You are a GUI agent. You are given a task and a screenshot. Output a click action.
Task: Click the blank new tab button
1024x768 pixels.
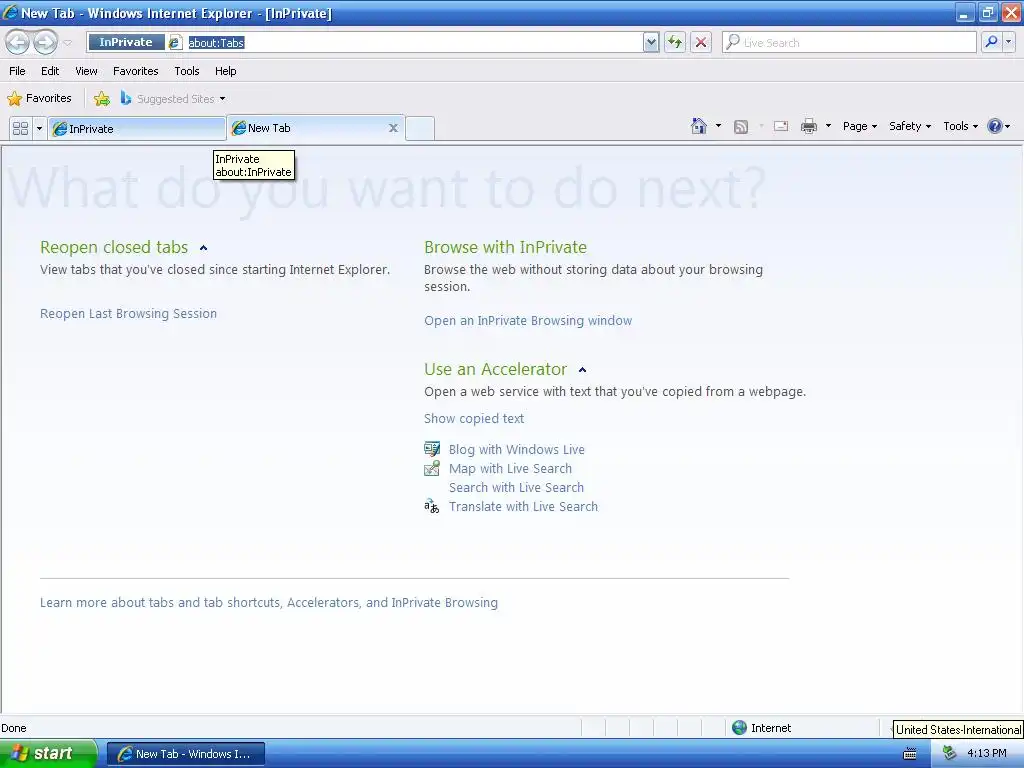pyautogui.click(x=420, y=128)
